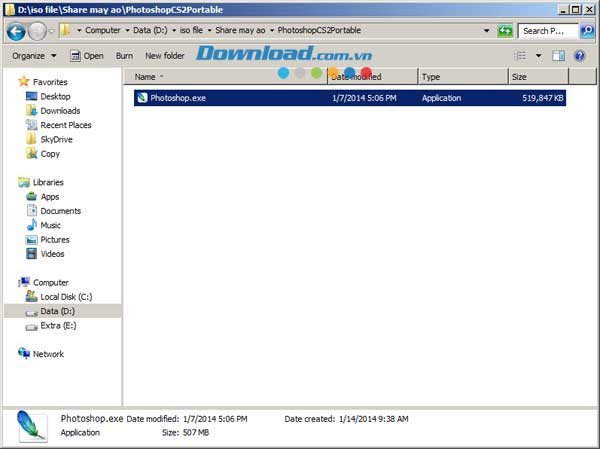
Task: Open Downloads in the Favorites list
Action: [60, 111]
